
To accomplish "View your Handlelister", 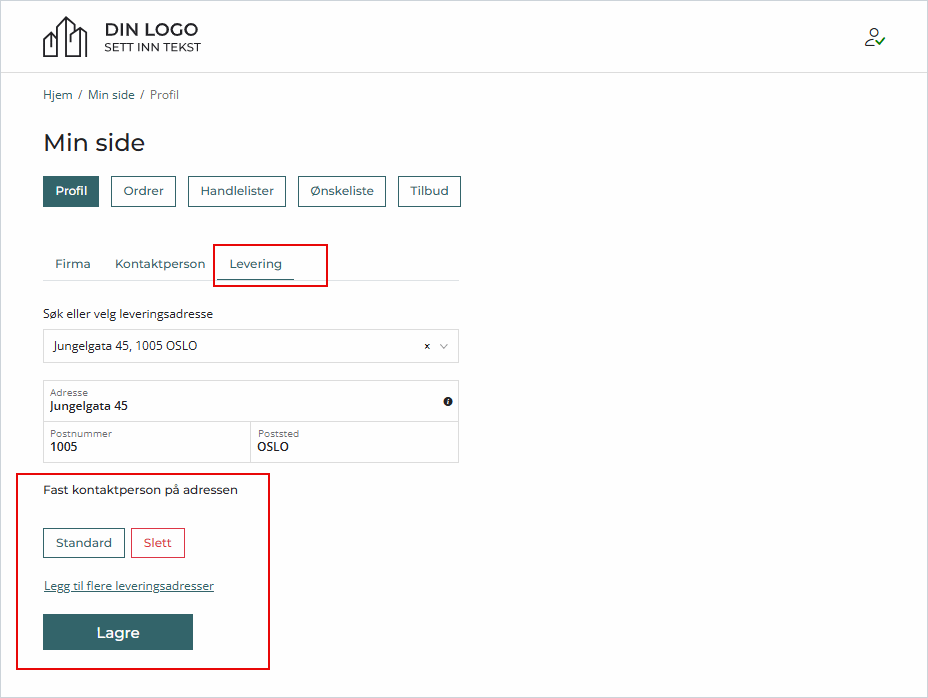I will coord(236,190).
